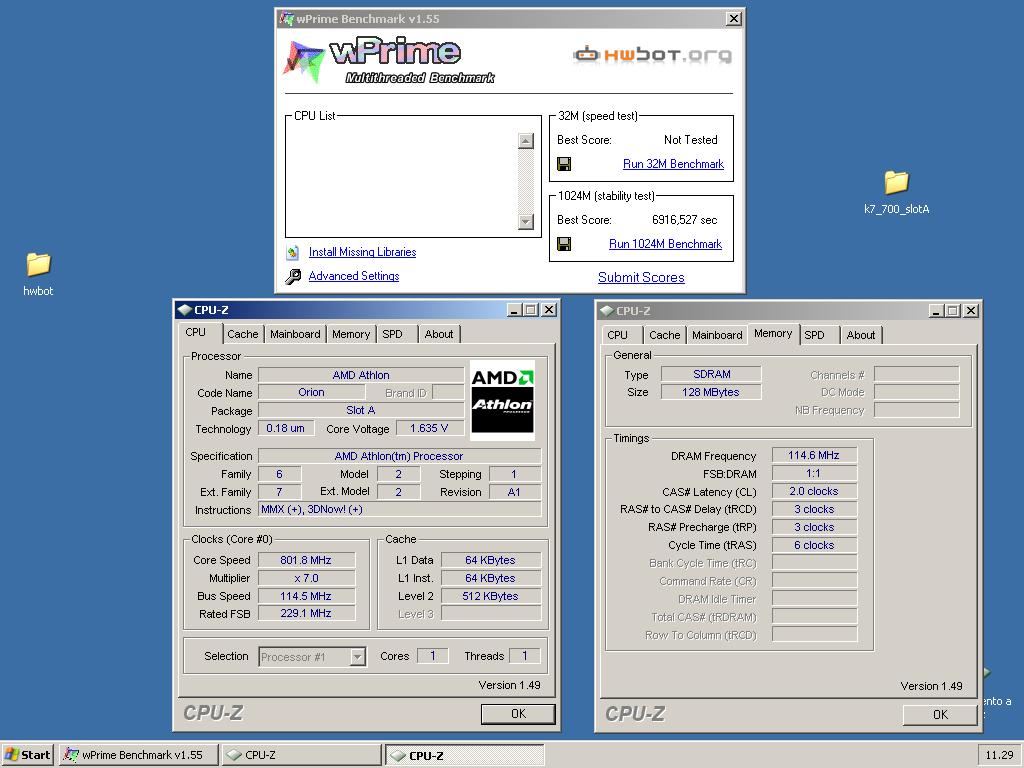This screenshot has height=768, width=1024.
Task: Click memory Type field SDRAM
Action: click(x=711, y=374)
